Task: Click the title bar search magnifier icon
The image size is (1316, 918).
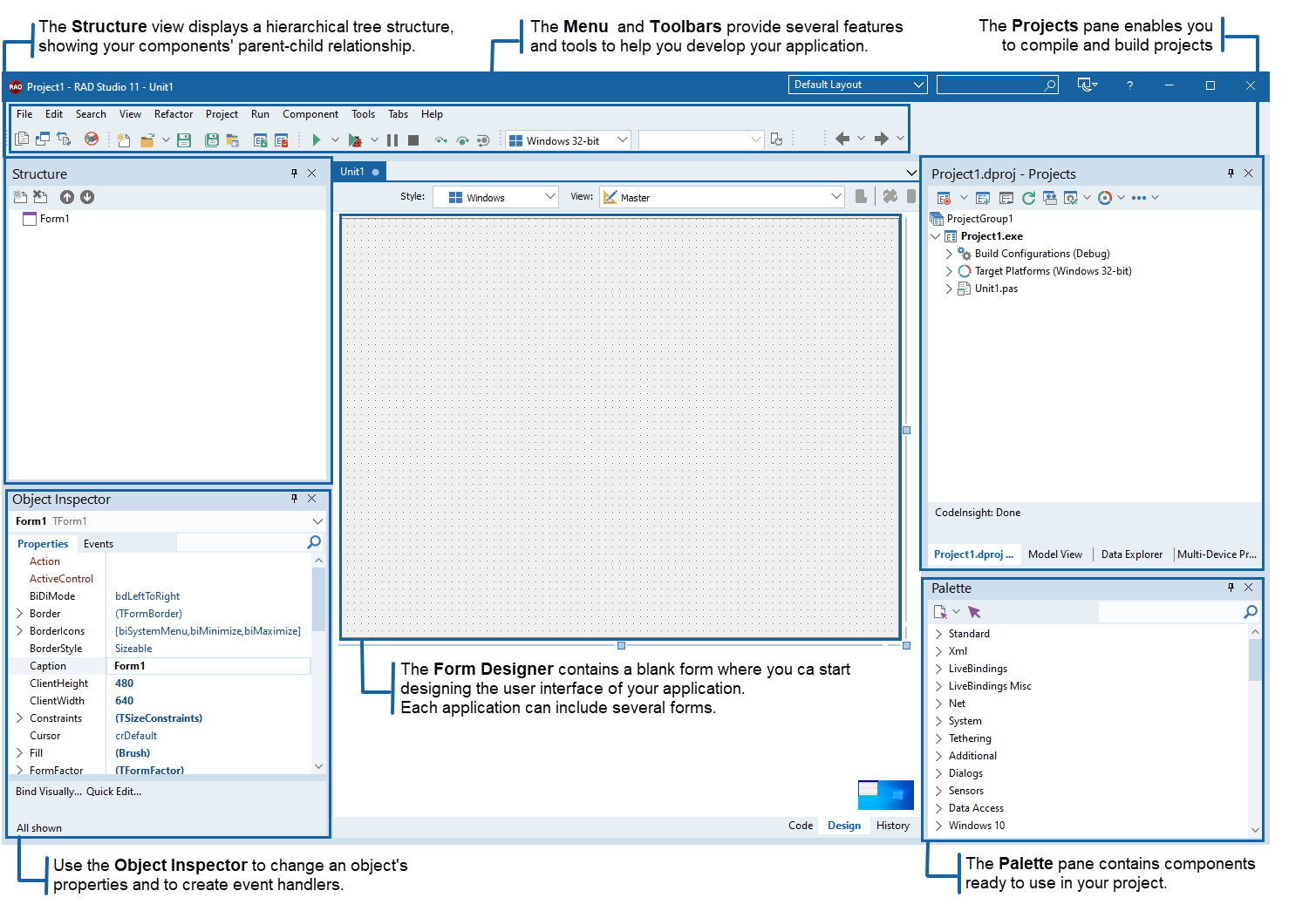Action: pyautogui.click(x=1050, y=85)
